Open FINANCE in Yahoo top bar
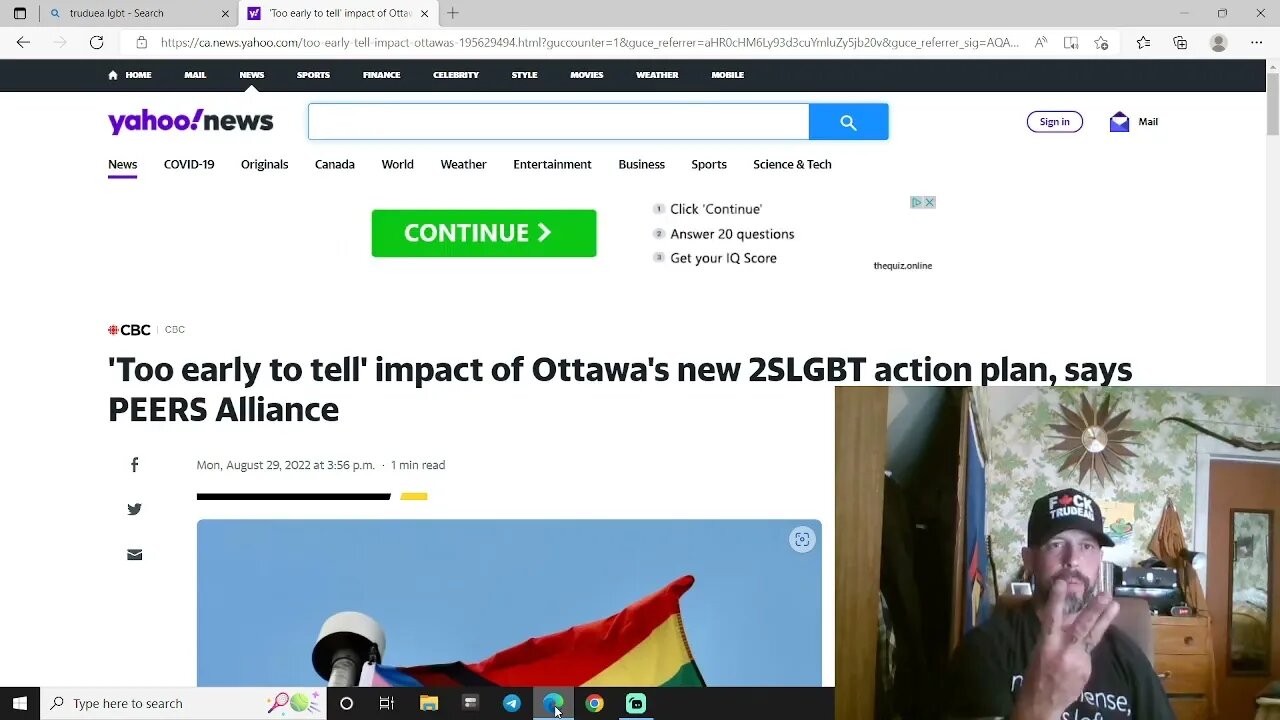Viewport: 1280px width, 720px height. (x=381, y=75)
